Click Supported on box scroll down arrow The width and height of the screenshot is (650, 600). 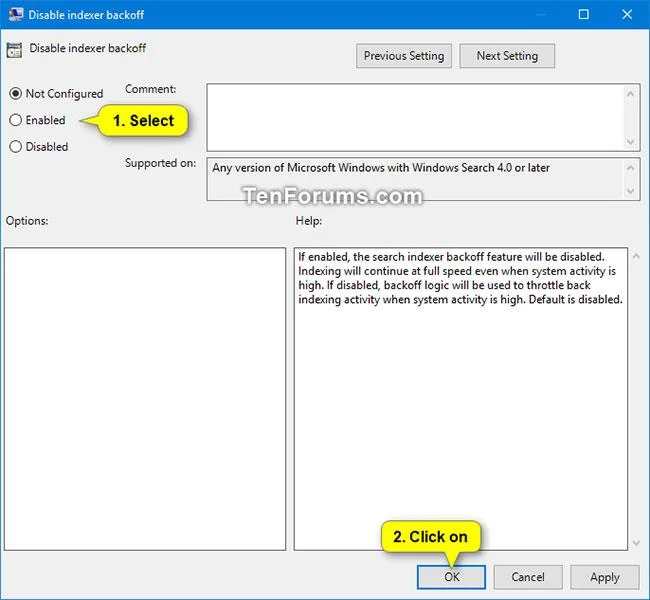pyautogui.click(x=631, y=191)
